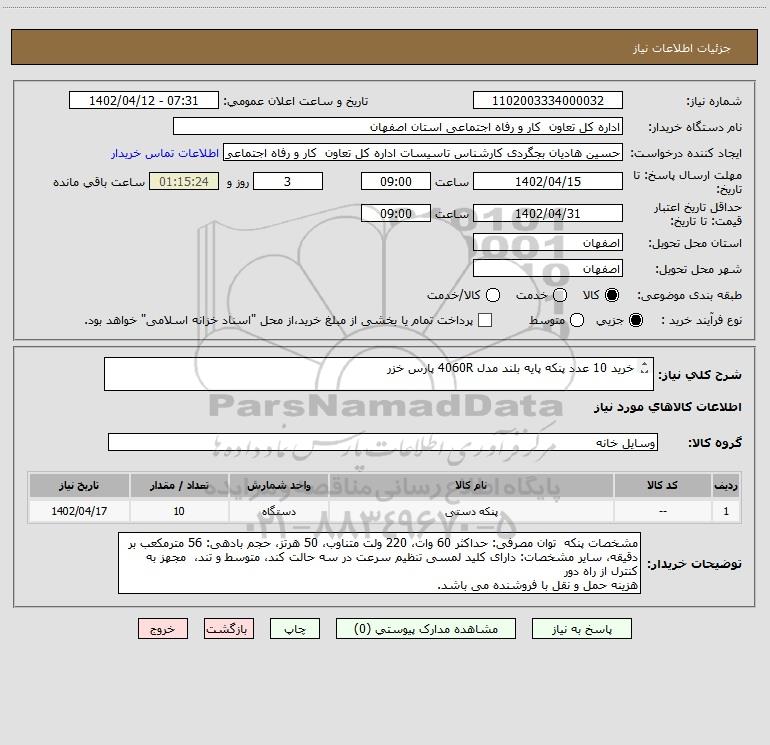The width and height of the screenshot is (770, 745).
Task: Click the buyer notes text area
Action: (x=379, y=563)
